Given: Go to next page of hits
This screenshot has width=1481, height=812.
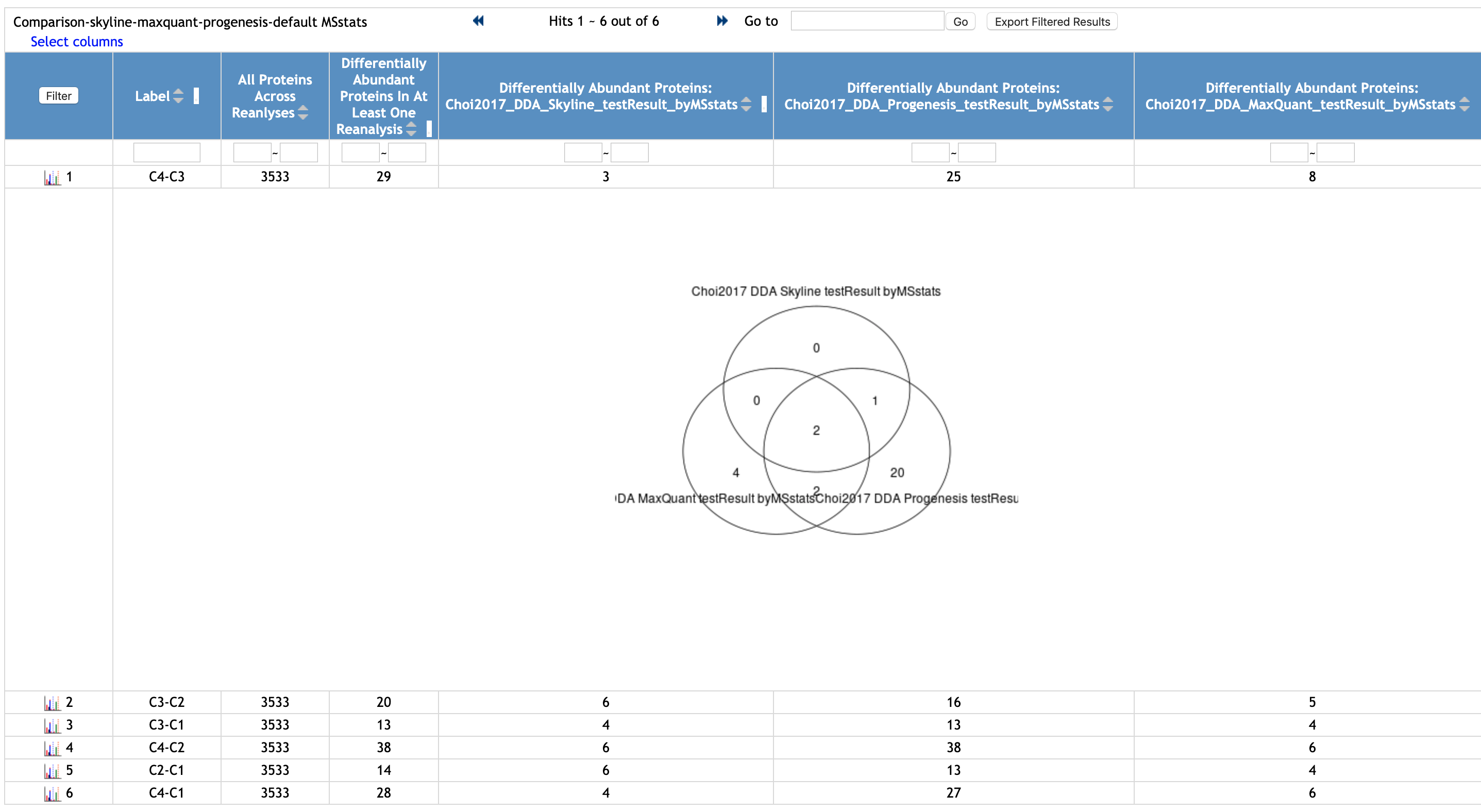Looking at the screenshot, I should 722,21.
